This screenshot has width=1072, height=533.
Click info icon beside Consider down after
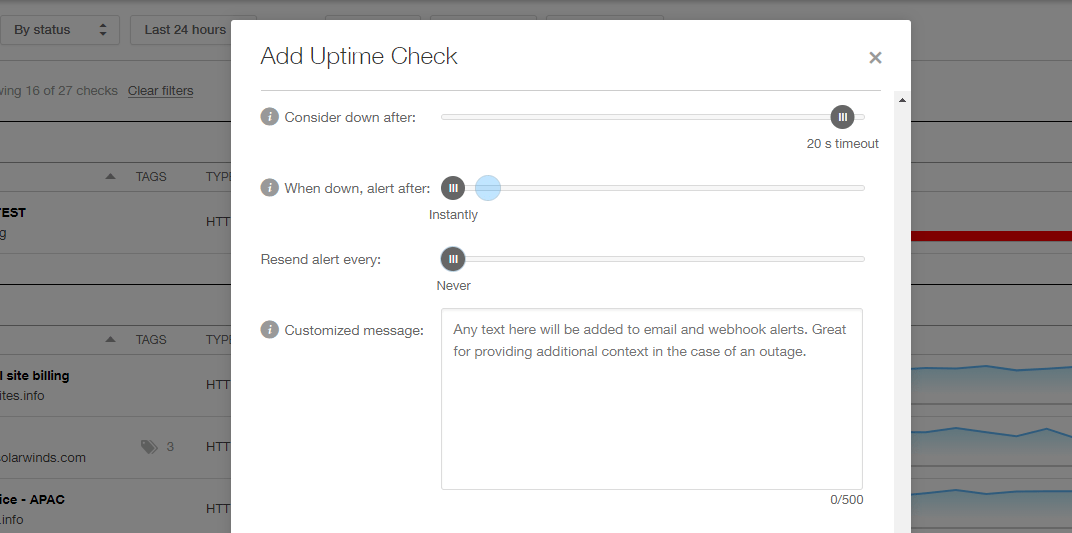(269, 117)
